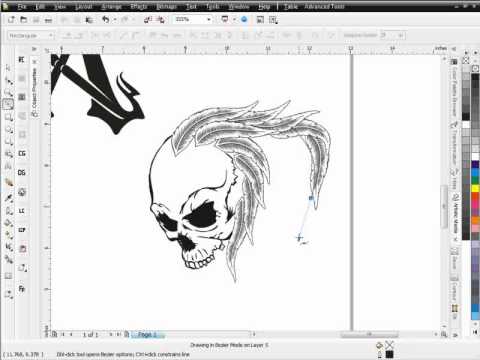Open the Object Properties docker tab
Screen dimensions: 480x360
coord(34,92)
